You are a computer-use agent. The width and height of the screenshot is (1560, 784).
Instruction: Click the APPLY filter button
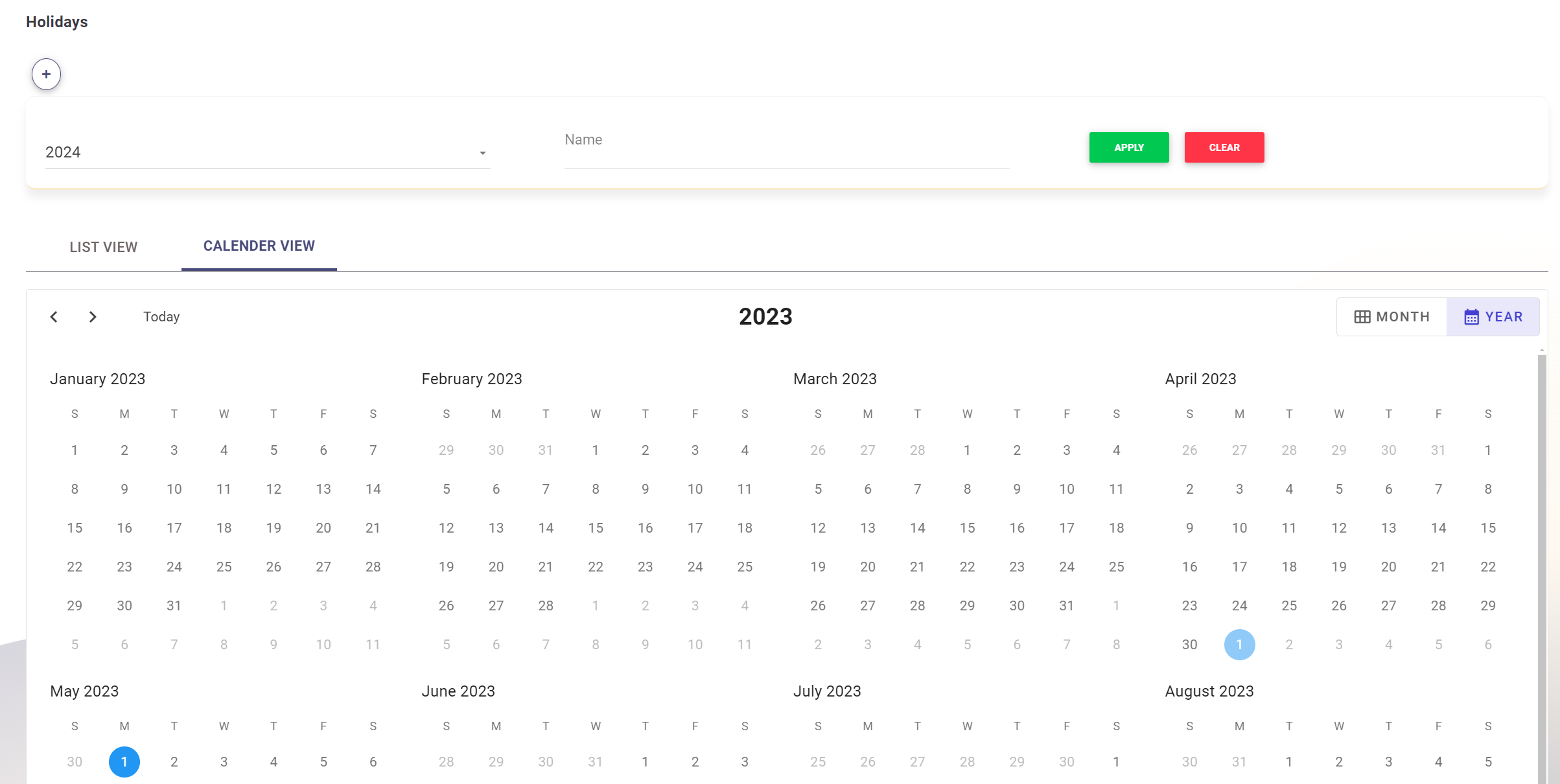pyautogui.click(x=1129, y=147)
